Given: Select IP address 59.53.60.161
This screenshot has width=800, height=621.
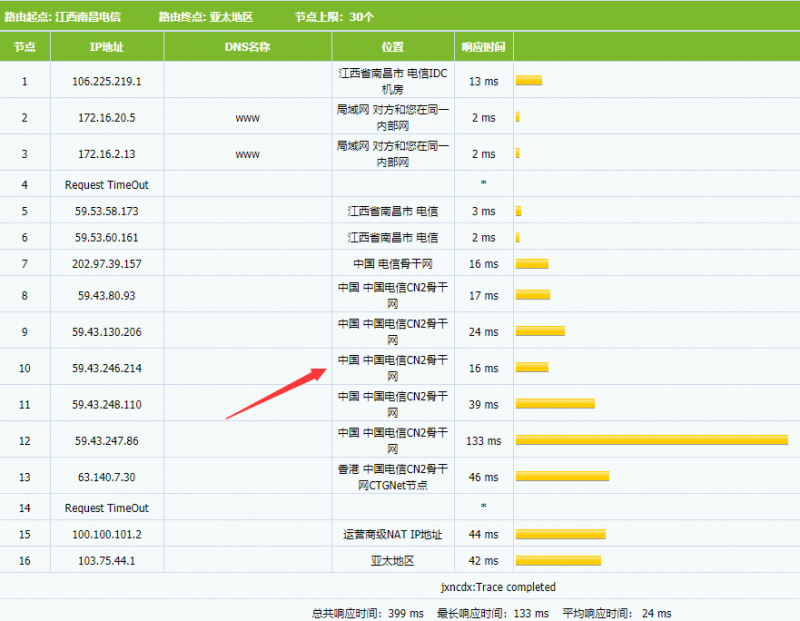Looking at the screenshot, I should tap(107, 238).
